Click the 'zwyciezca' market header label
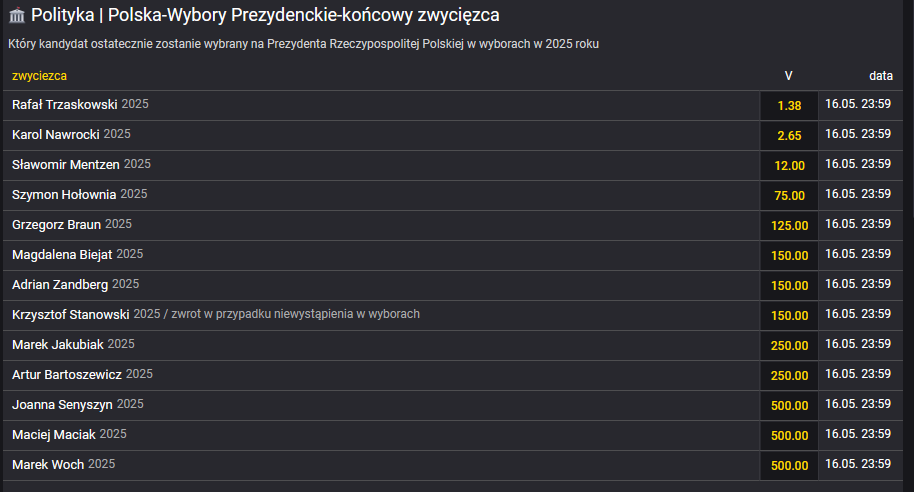Image resolution: width=914 pixels, height=492 pixels. 39,76
